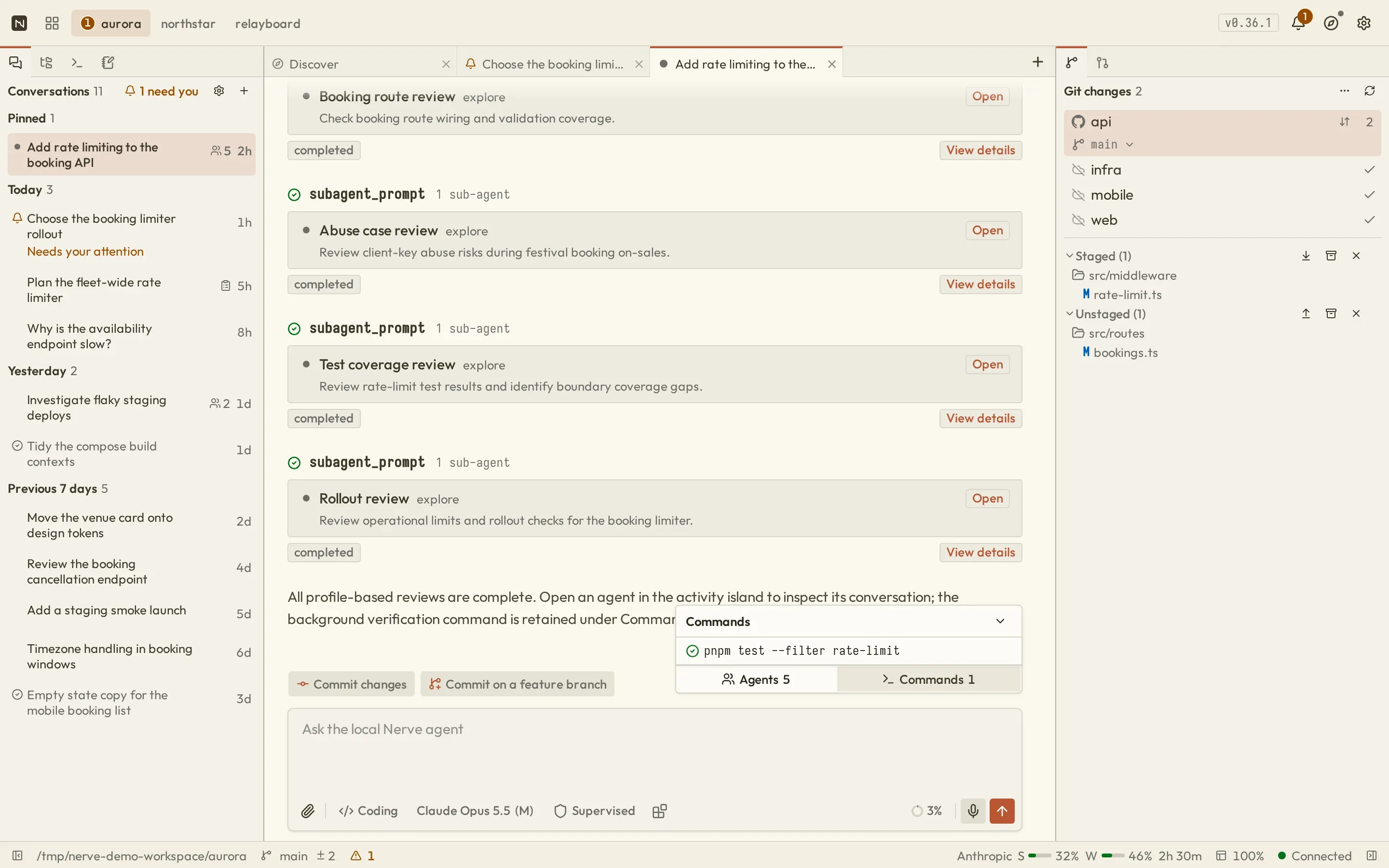
Task: Start a new conversation with the plus icon
Action: coord(244,91)
